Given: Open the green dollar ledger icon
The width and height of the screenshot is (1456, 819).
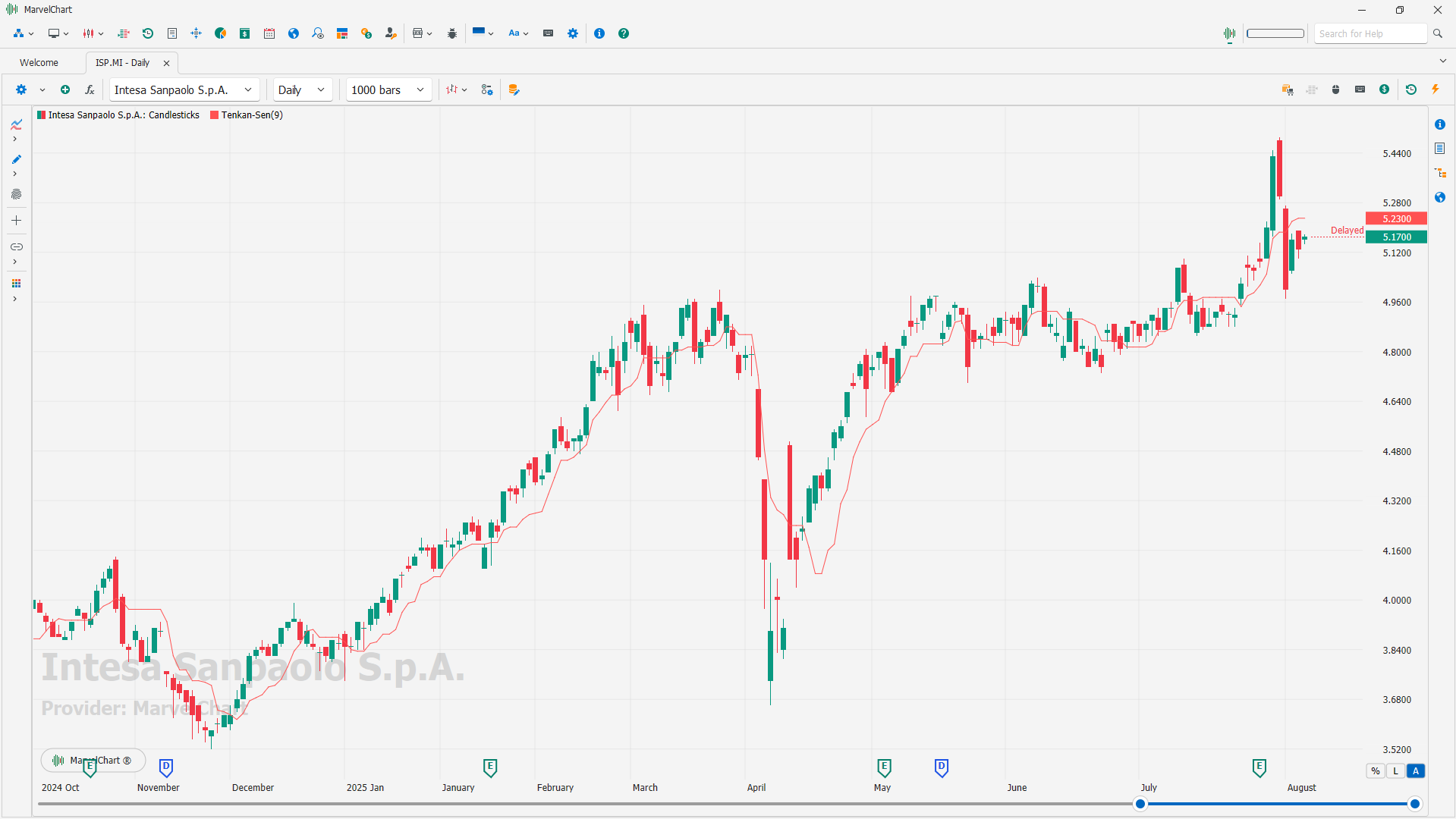Looking at the screenshot, I should coord(245,33).
